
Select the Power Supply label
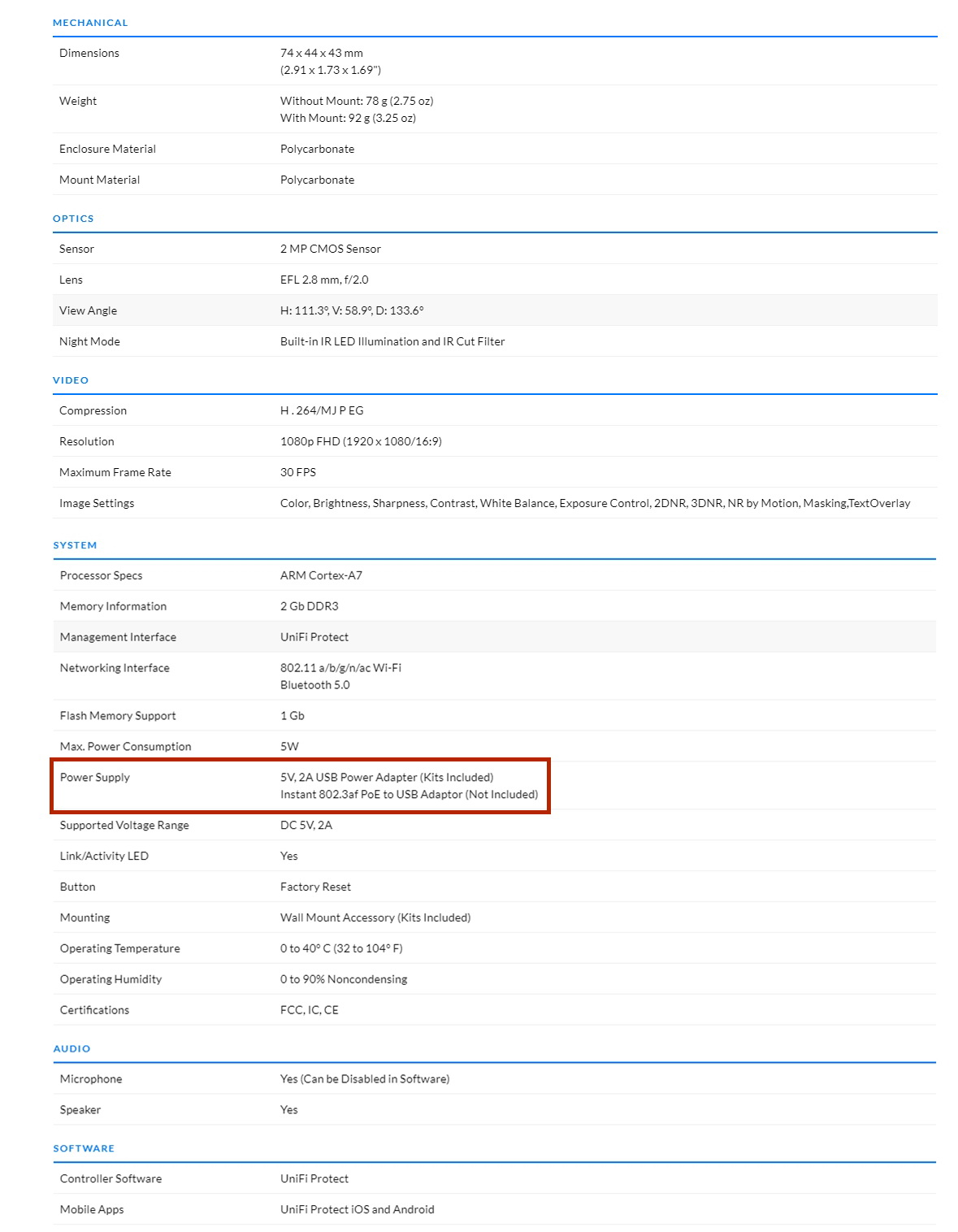[x=95, y=778]
